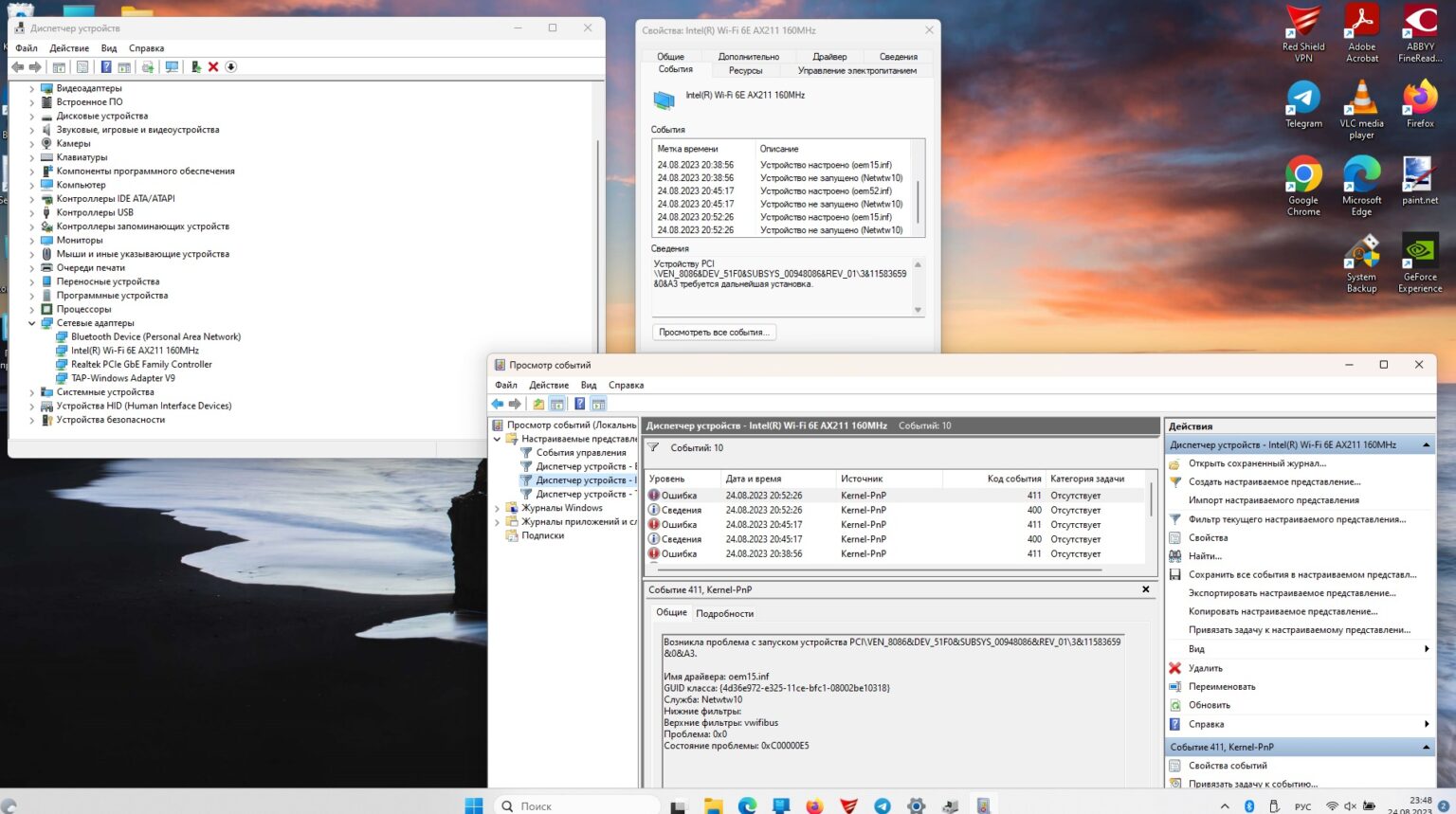Launch VLC media player desktop icon
The width and height of the screenshot is (1456, 814).
(x=1361, y=110)
